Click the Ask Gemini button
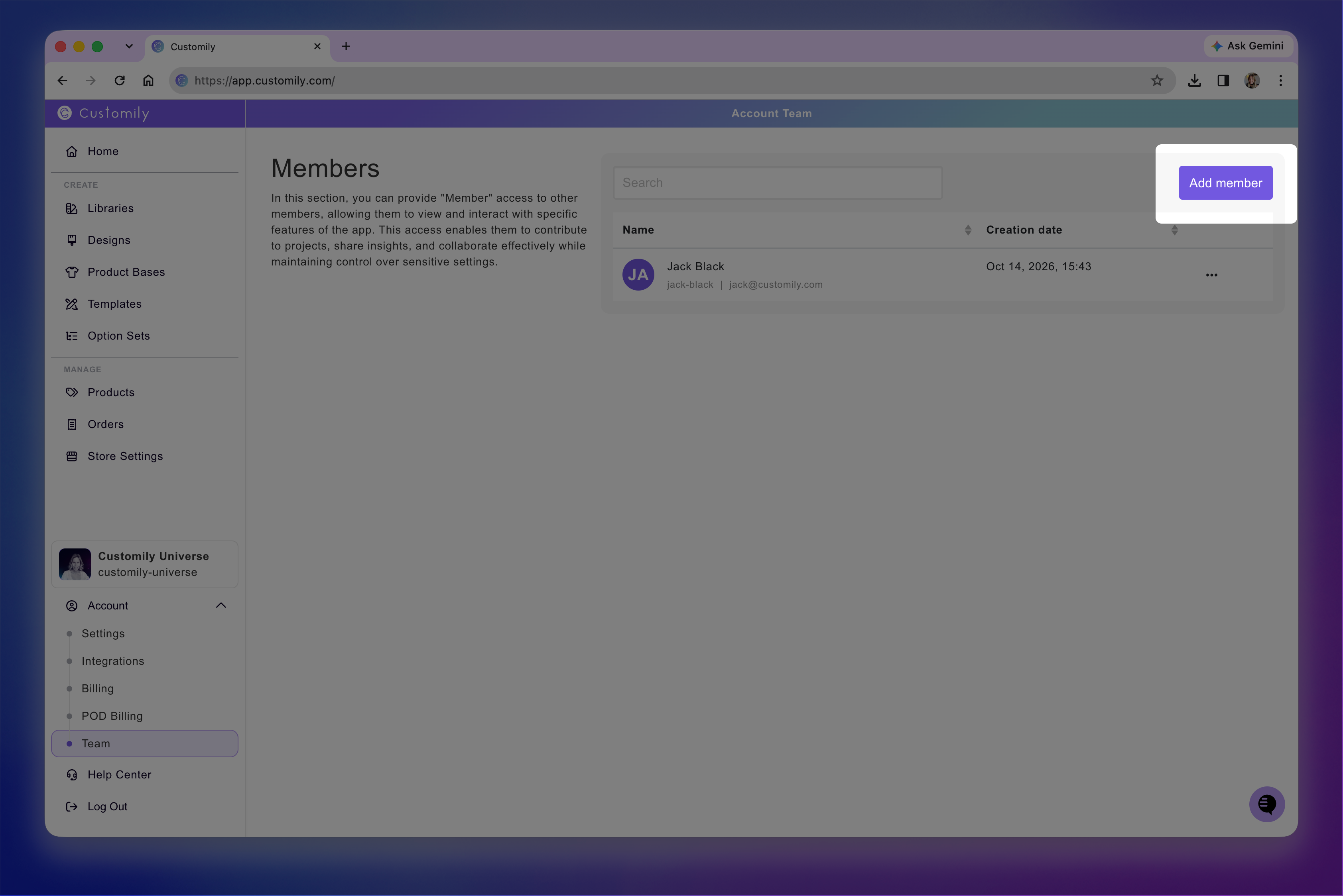This screenshot has width=1343, height=896. point(1248,46)
